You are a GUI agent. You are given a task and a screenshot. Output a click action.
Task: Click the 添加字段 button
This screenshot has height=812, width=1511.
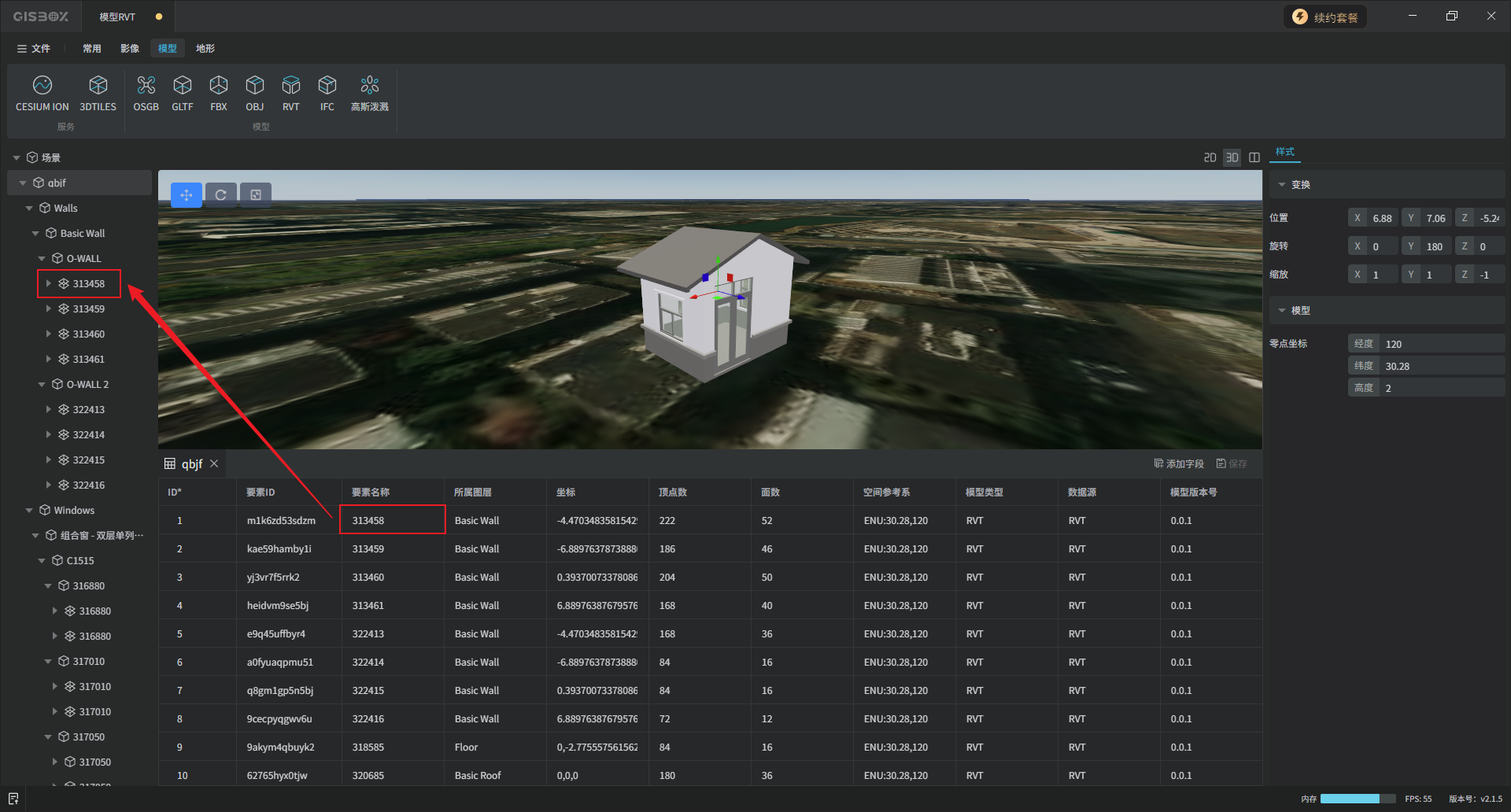1178,464
